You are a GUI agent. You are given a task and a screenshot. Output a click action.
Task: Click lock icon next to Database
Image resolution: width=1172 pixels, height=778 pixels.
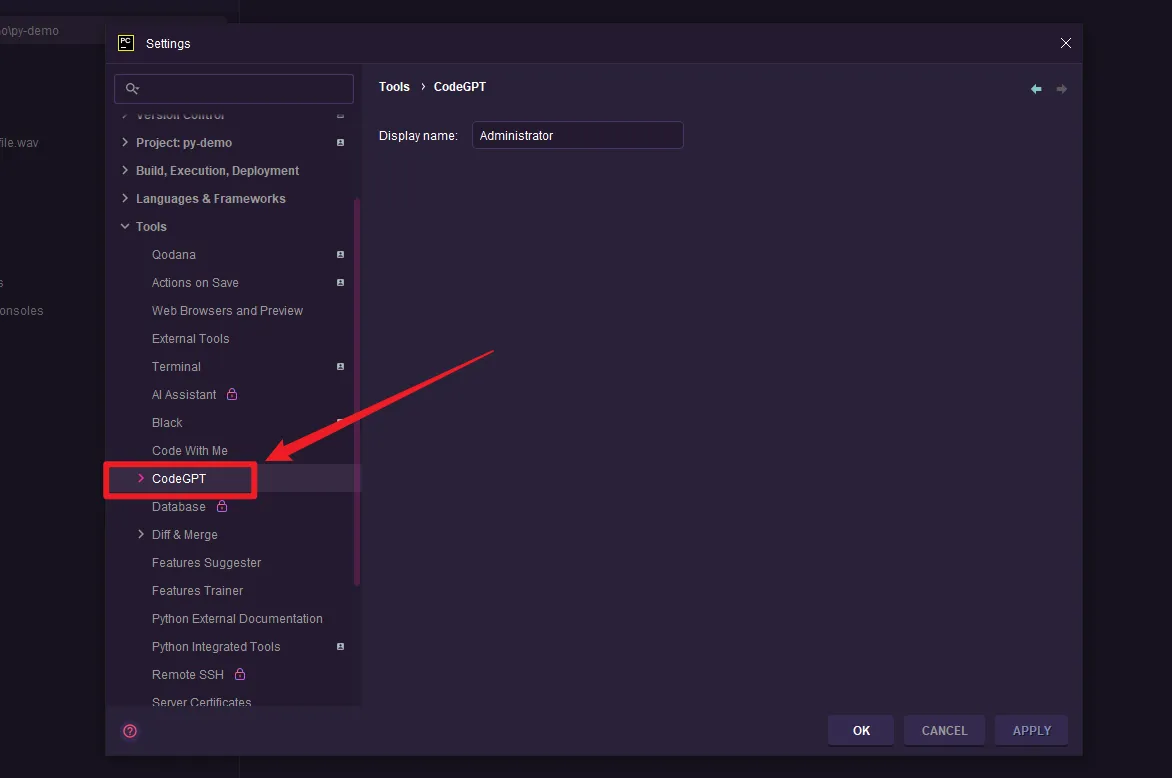pyautogui.click(x=222, y=507)
